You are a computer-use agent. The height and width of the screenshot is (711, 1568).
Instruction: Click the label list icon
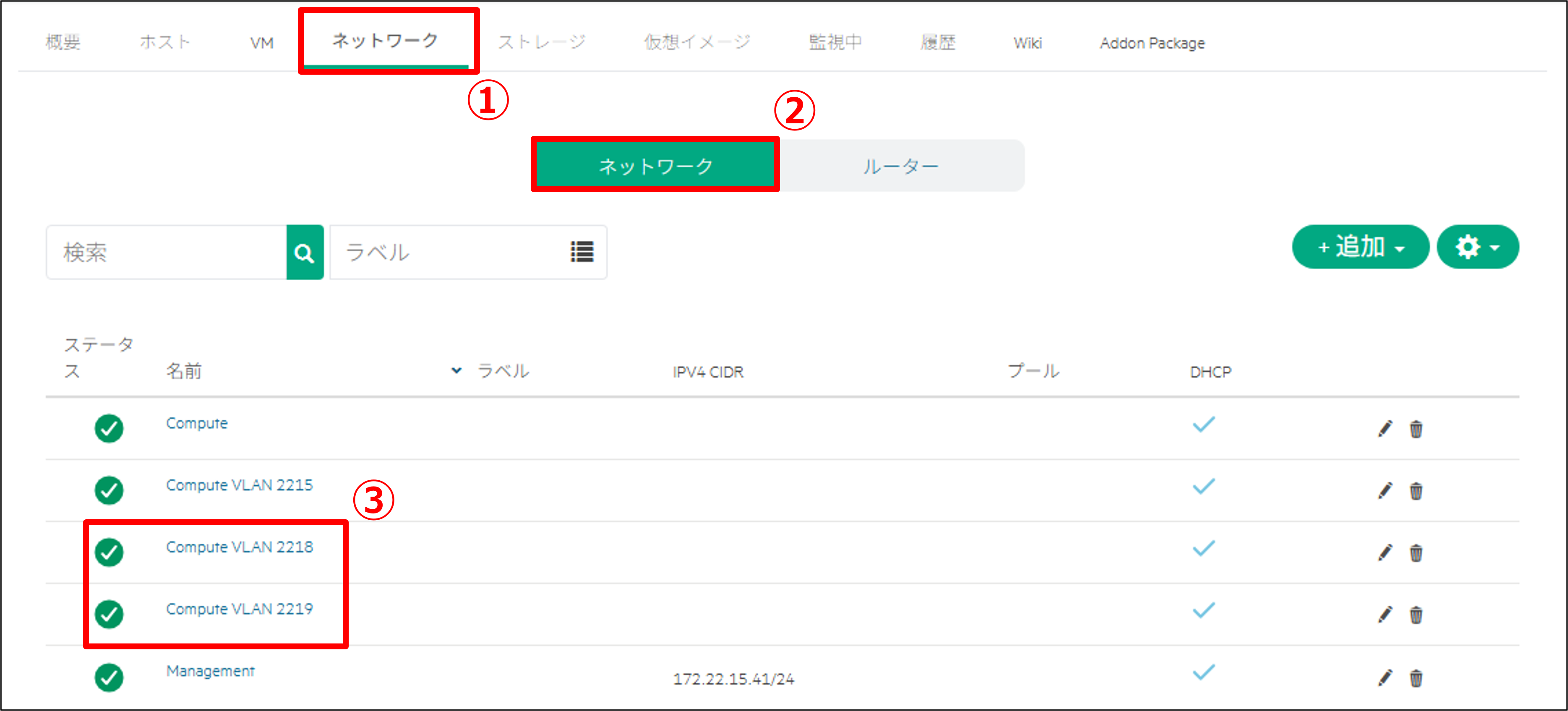coord(581,252)
